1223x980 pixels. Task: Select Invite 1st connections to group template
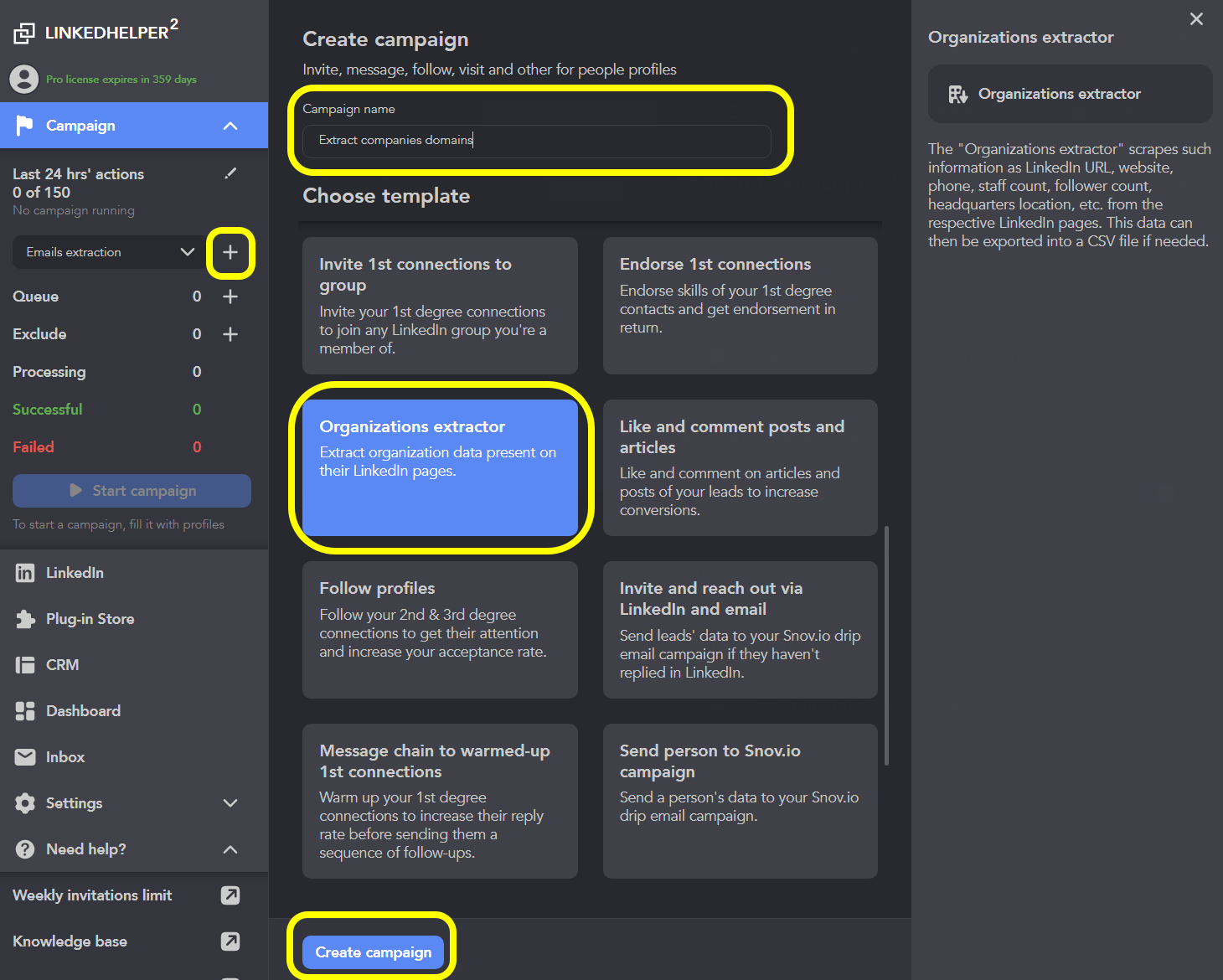440,306
